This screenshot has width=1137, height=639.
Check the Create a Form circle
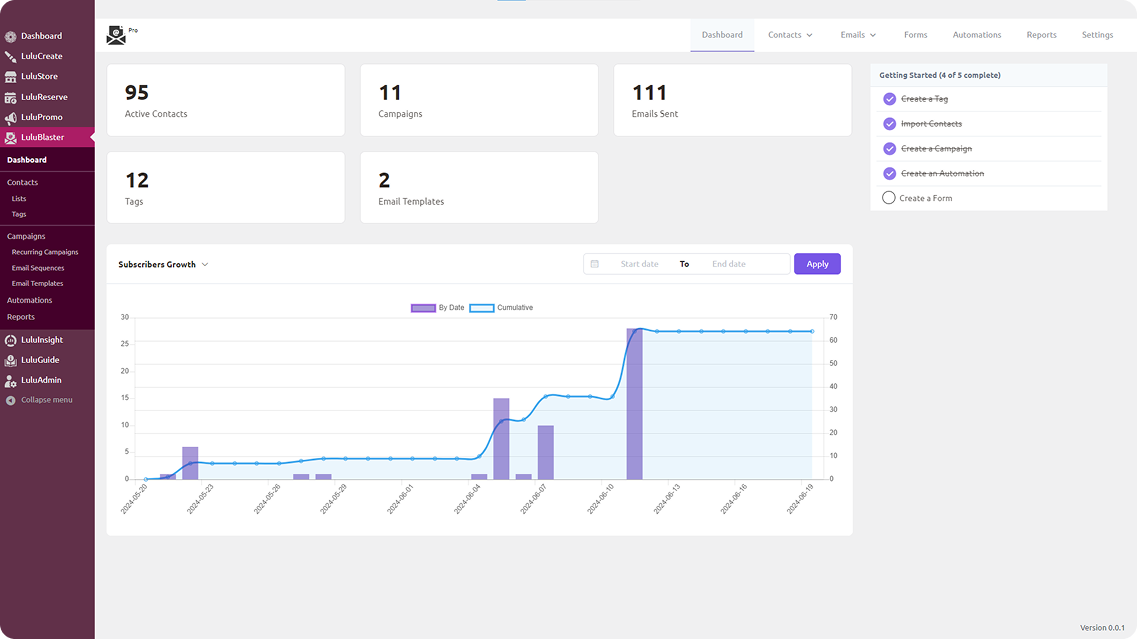click(888, 197)
